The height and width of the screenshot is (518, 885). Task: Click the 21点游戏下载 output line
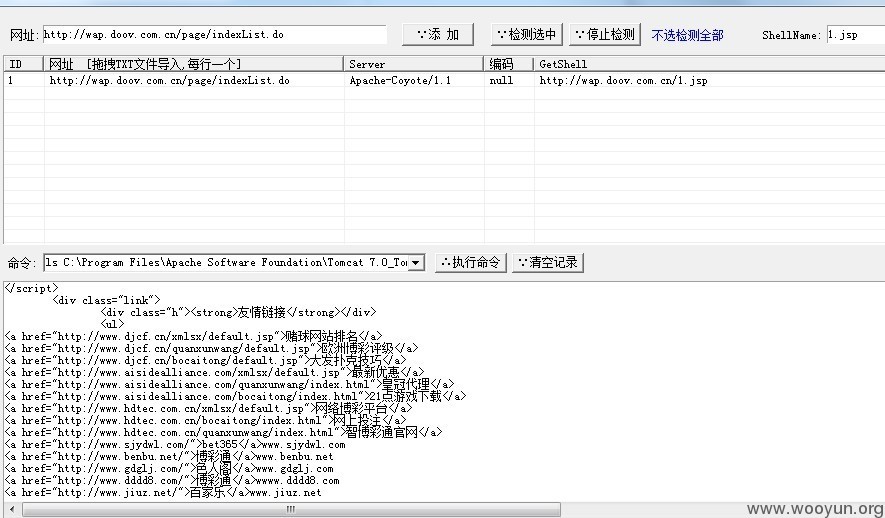(x=235, y=396)
